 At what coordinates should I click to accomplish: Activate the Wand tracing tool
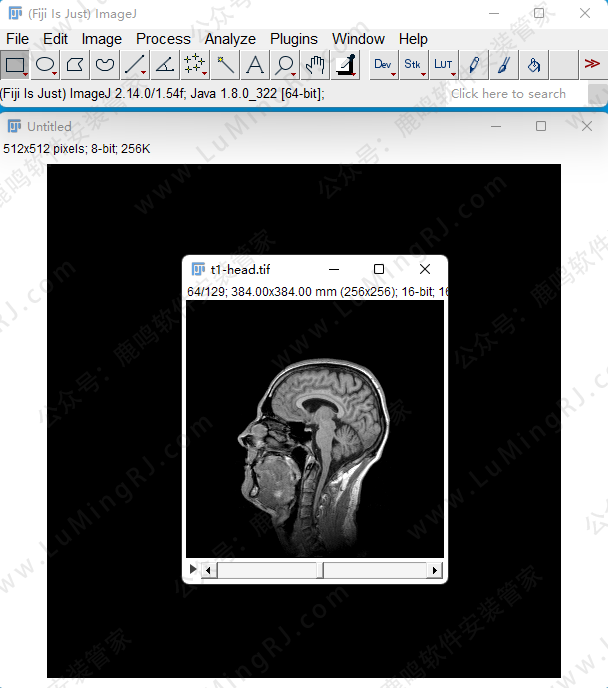(x=225, y=65)
